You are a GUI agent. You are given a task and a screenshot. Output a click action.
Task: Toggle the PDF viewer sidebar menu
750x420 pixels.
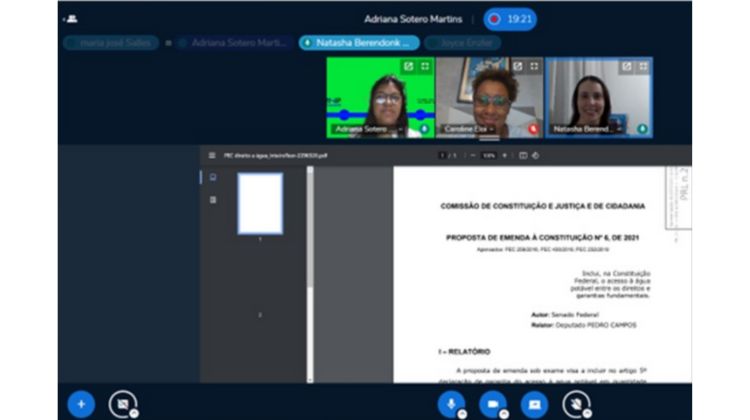click(x=211, y=155)
